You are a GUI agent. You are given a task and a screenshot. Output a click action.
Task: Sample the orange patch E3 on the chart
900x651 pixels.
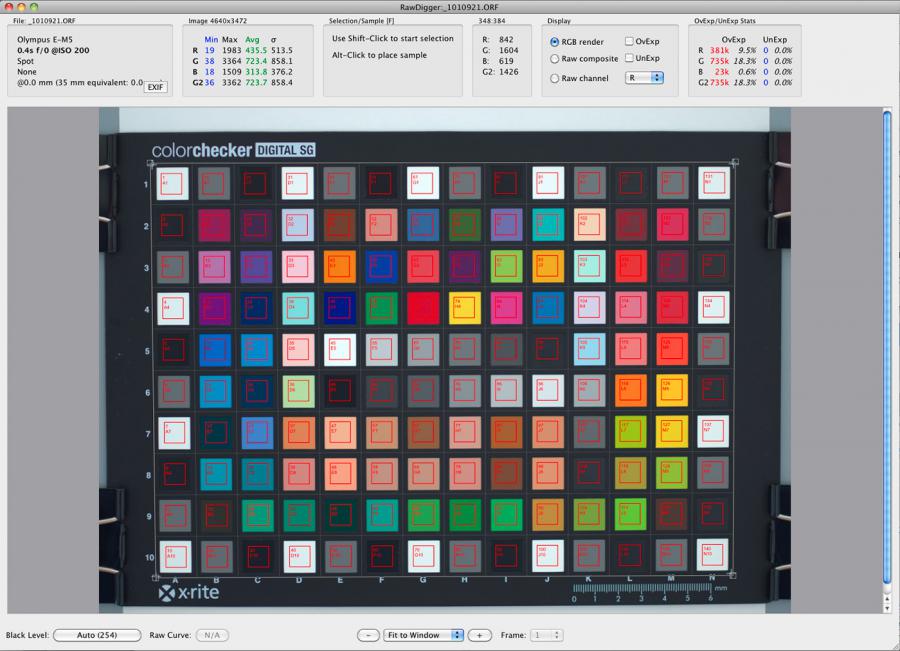tap(340, 266)
